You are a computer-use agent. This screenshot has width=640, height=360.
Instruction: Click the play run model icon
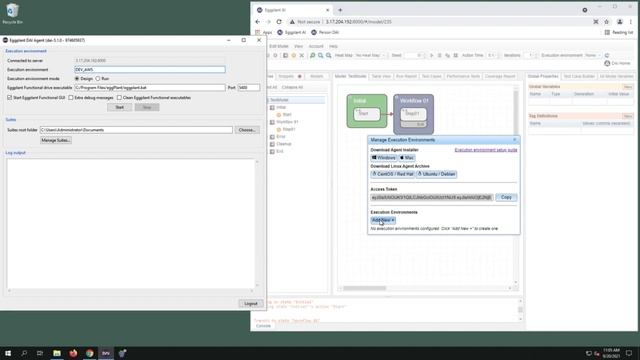[x=431, y=56]
